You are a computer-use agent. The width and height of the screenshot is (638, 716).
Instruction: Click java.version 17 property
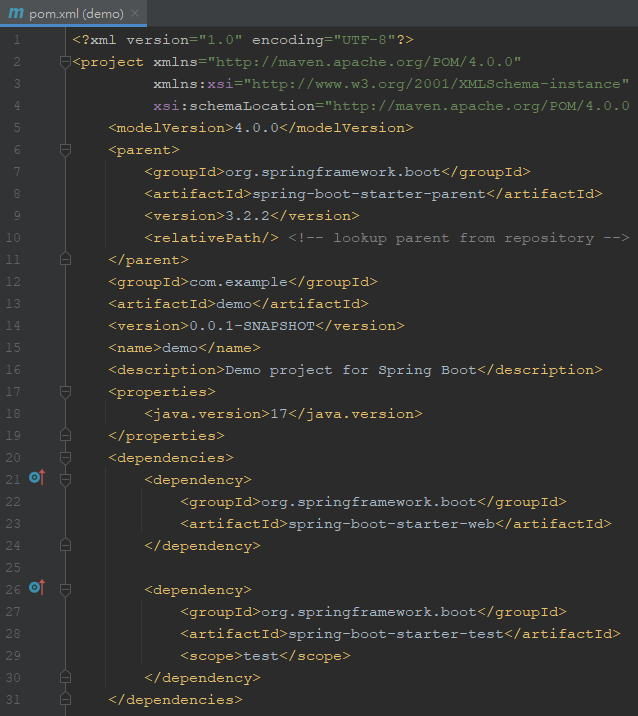point(284,414)
